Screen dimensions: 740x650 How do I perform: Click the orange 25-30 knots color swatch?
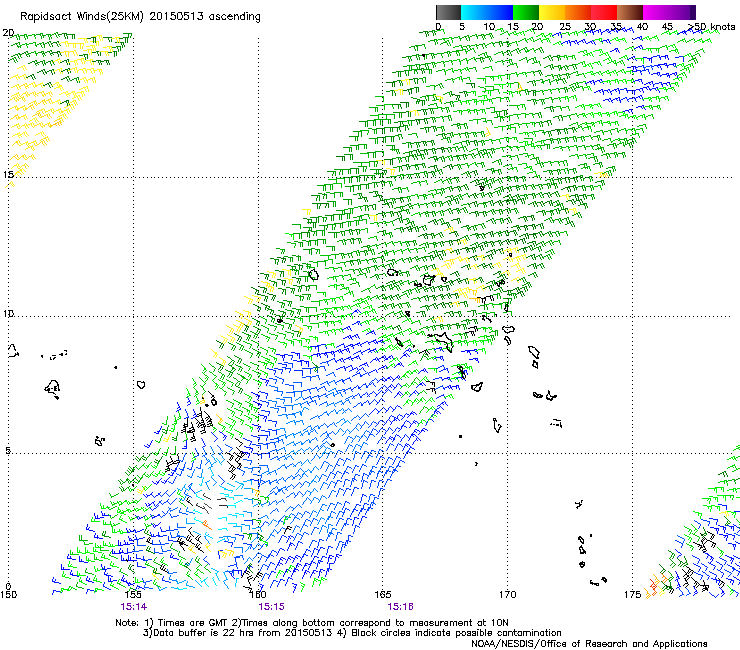coord(578,12)
